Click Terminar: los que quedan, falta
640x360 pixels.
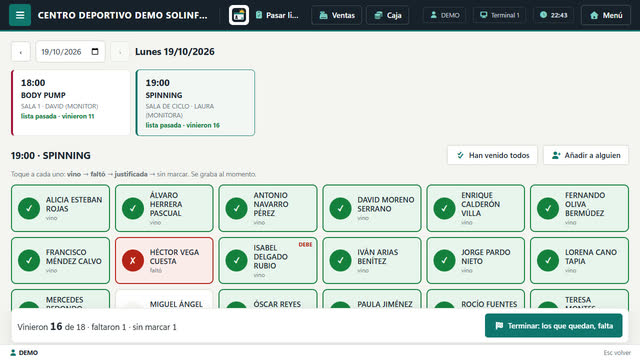pos(553,326)
